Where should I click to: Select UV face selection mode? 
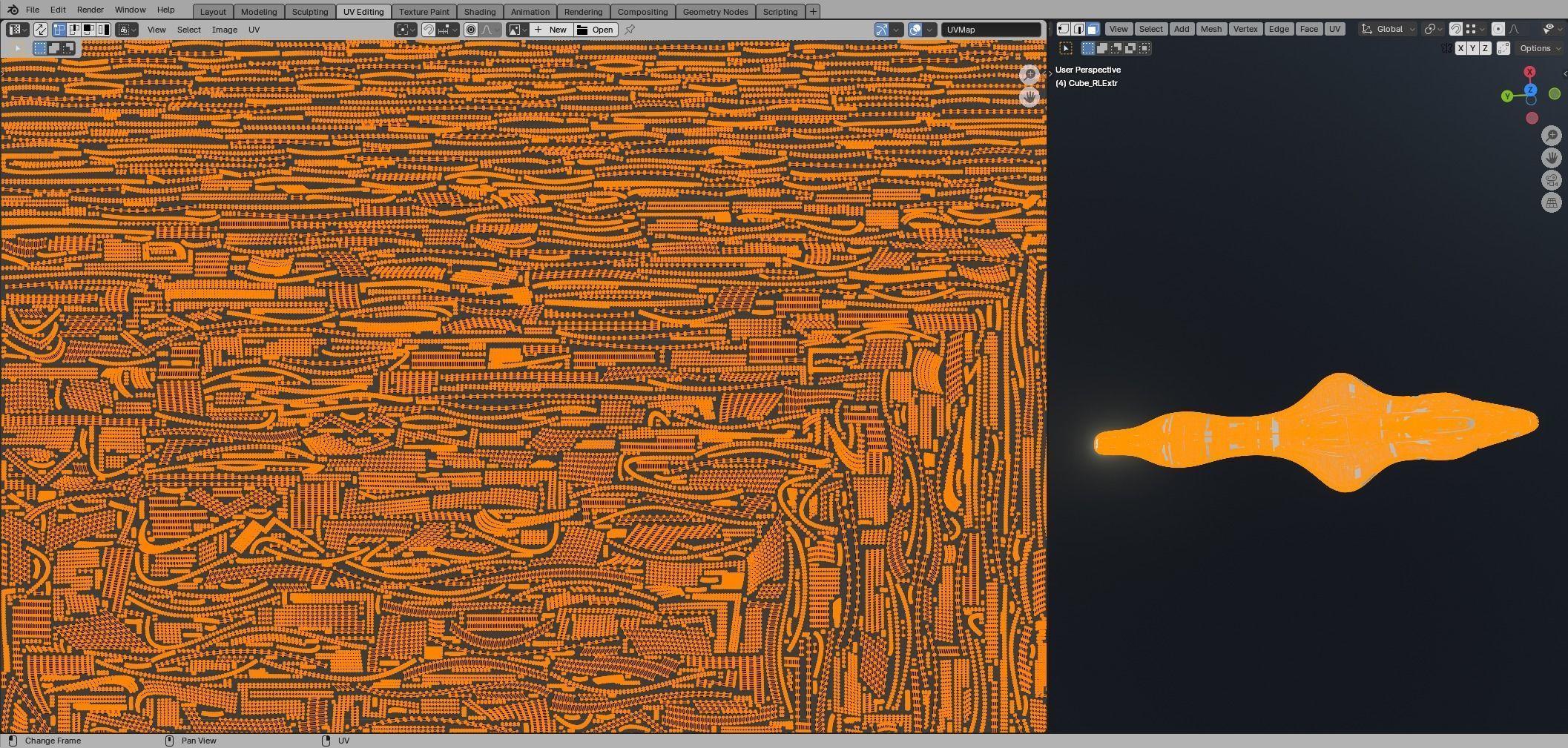click(x=88, y=30)
